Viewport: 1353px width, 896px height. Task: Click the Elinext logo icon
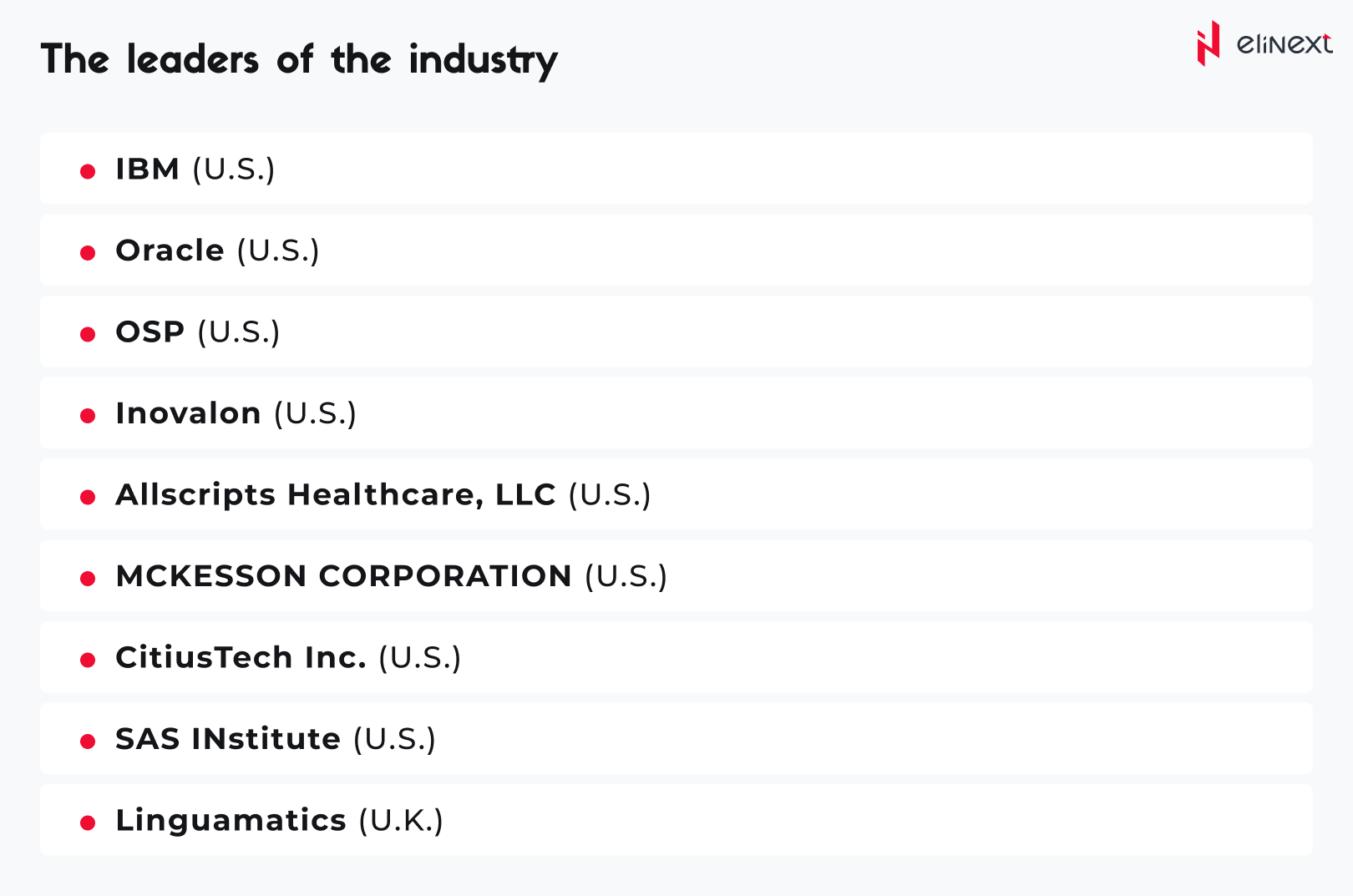point(1208,43)
